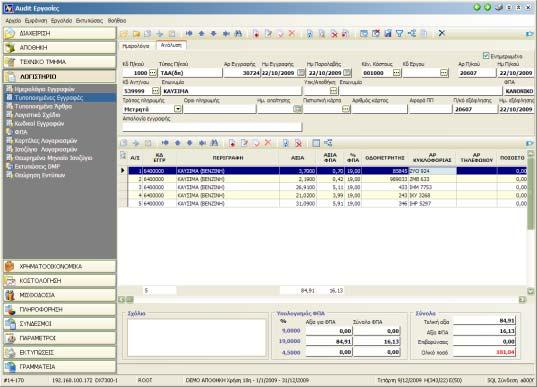Click the grid layout icon in lines toolbar
Image resolution: width=537 pixels, height=387 pixels.
tap(316, 143)
